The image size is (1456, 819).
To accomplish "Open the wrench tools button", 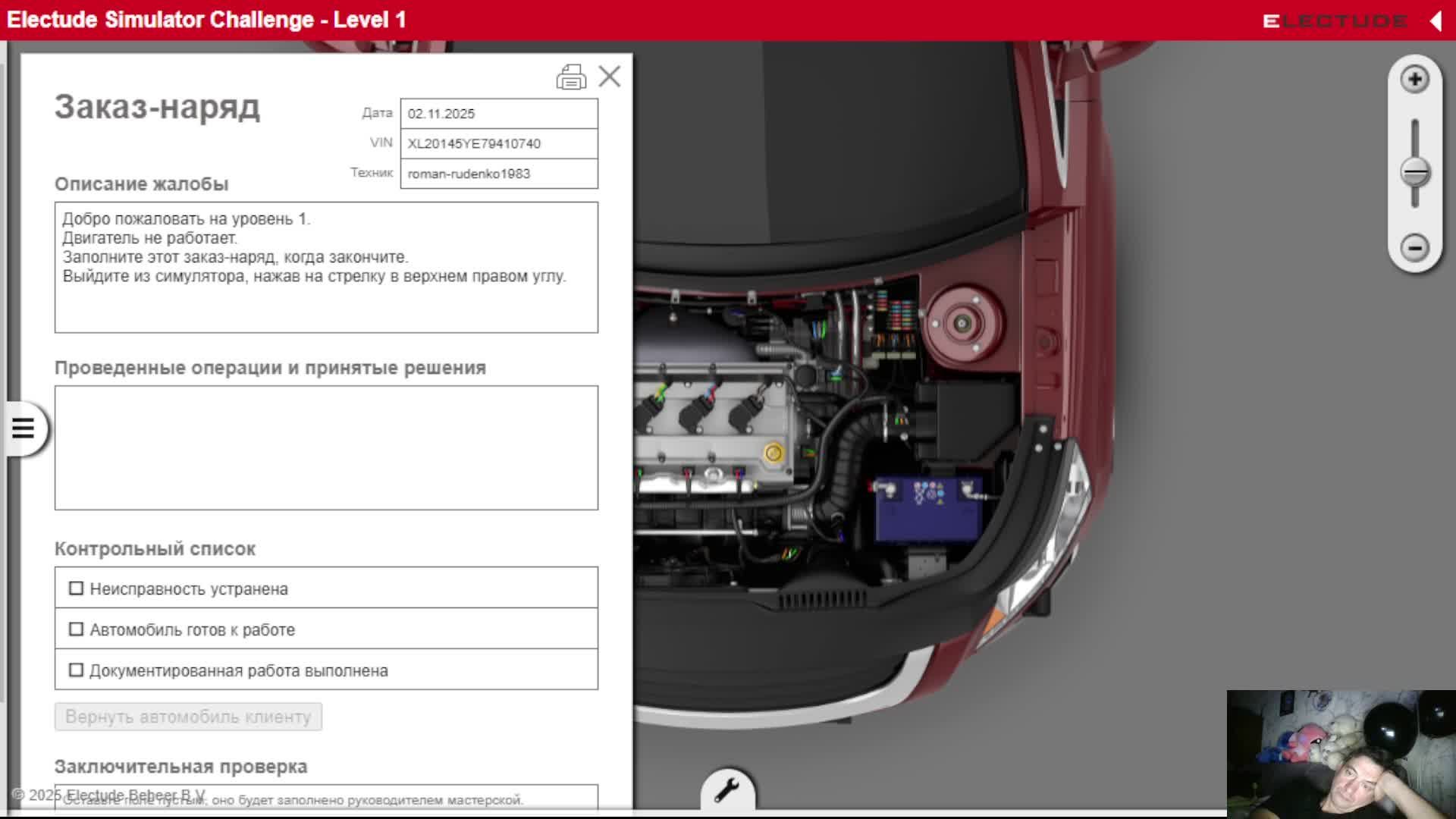I will [x=727, y=791].
